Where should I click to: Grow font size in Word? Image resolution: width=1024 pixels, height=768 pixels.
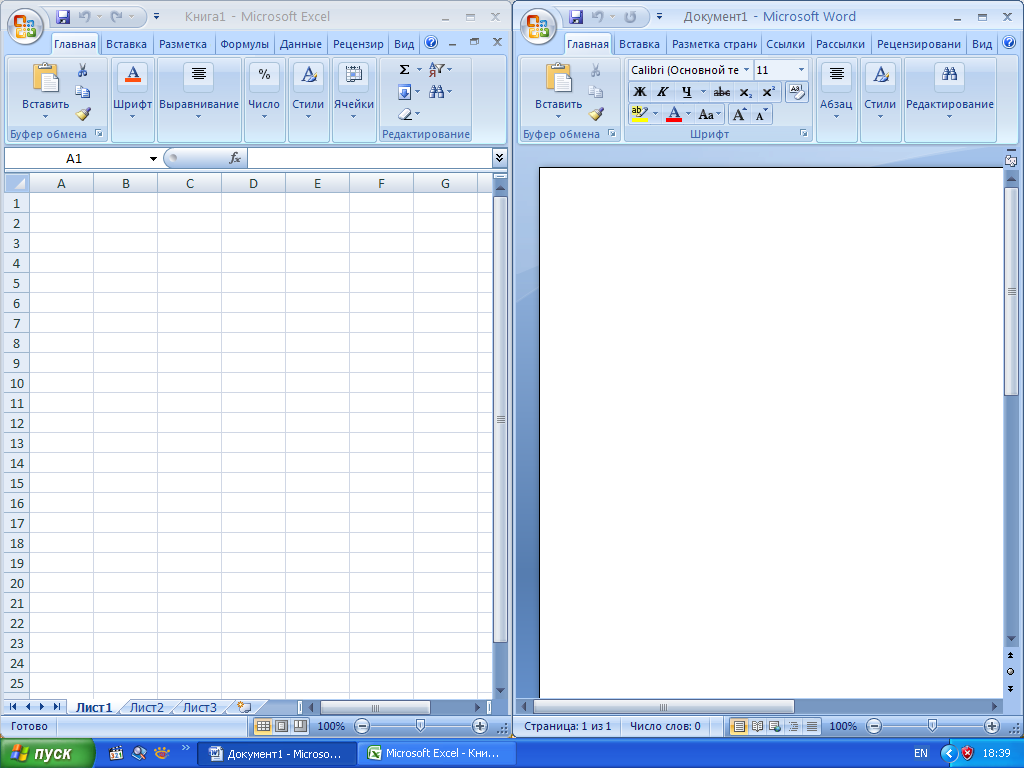point(739,115)
